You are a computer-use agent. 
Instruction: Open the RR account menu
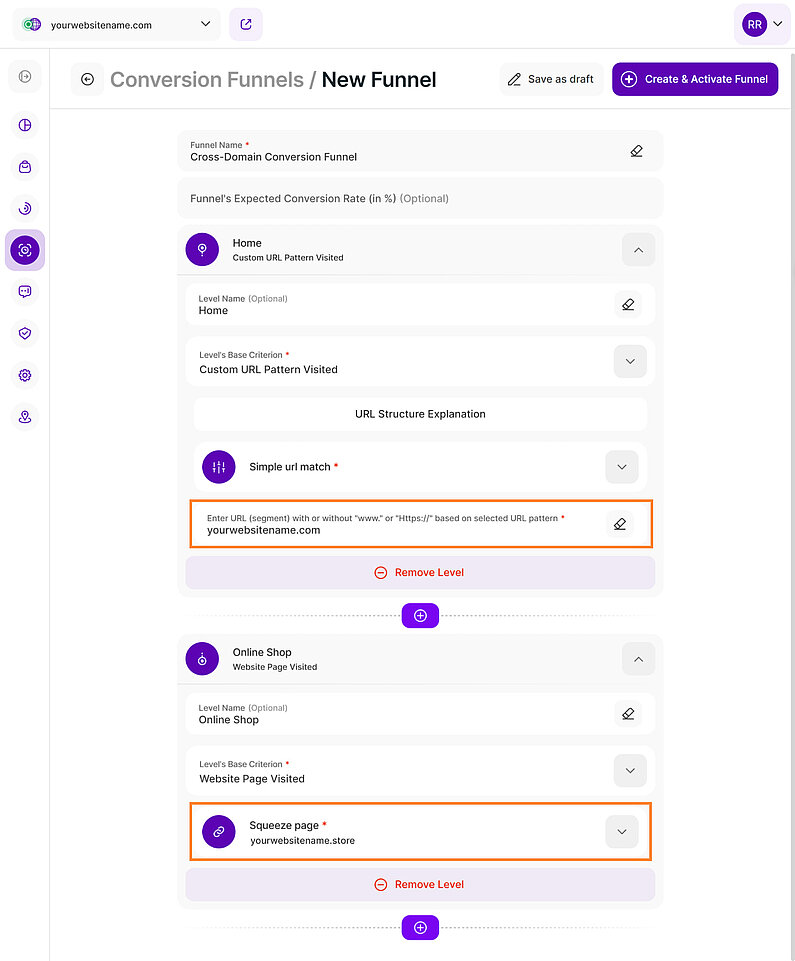[x=762, y=22]
